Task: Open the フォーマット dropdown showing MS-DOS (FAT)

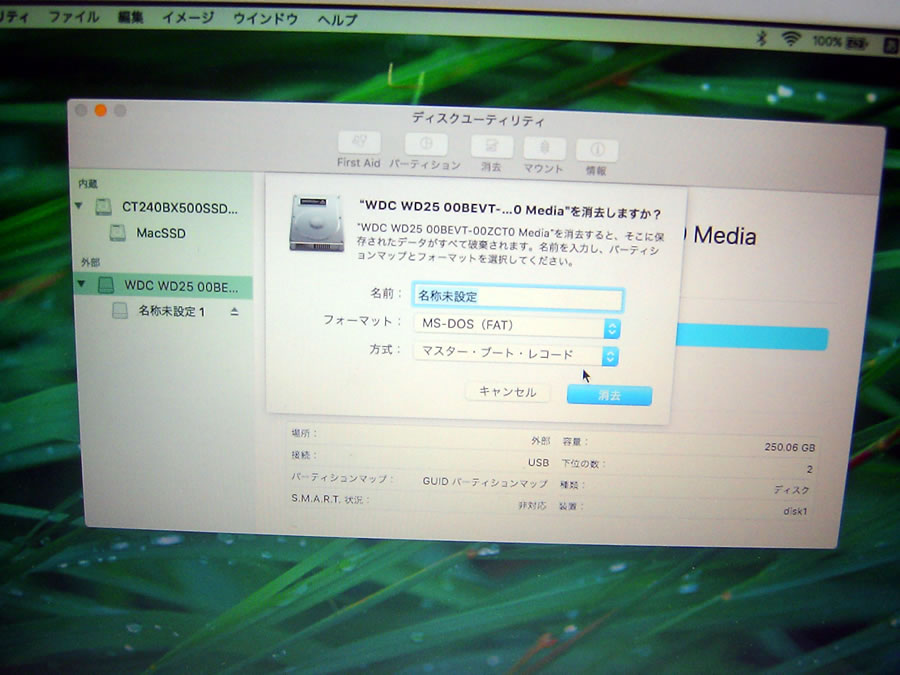Action: [517, 326]
